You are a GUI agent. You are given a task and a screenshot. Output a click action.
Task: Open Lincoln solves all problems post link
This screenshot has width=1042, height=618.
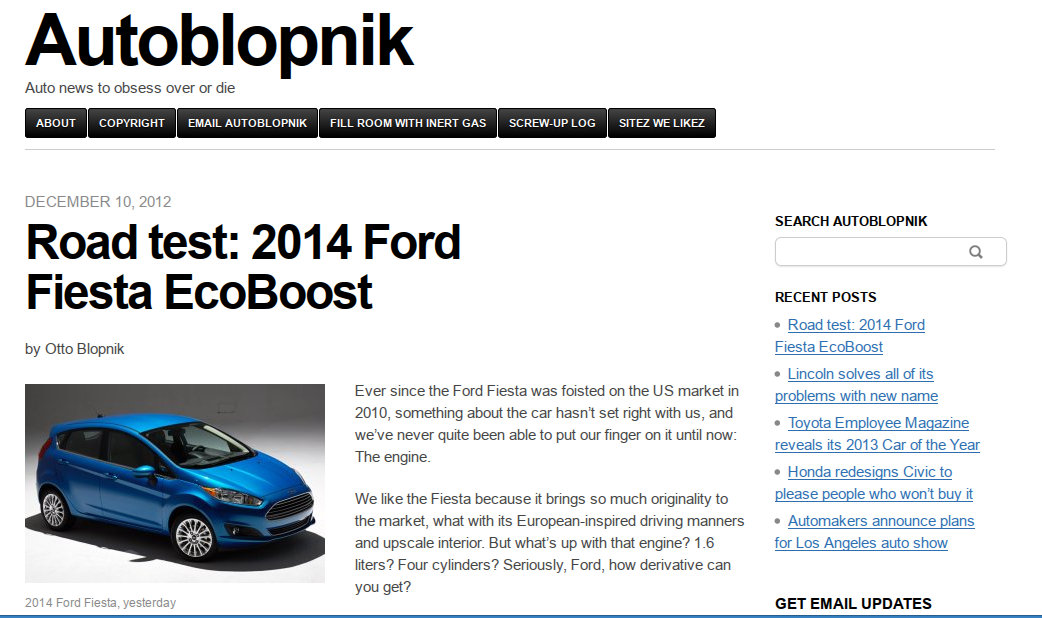click(x=856, y=385)
